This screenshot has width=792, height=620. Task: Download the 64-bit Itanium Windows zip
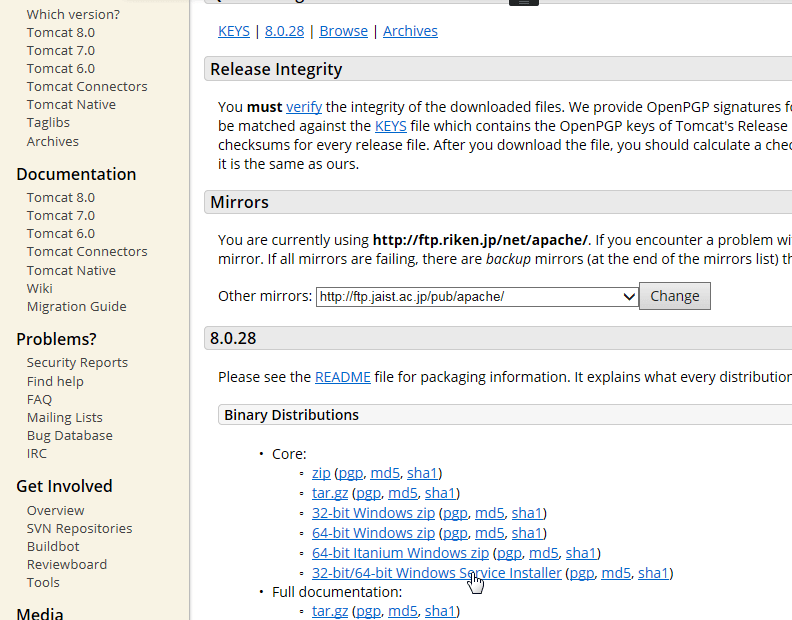[400, 553]
